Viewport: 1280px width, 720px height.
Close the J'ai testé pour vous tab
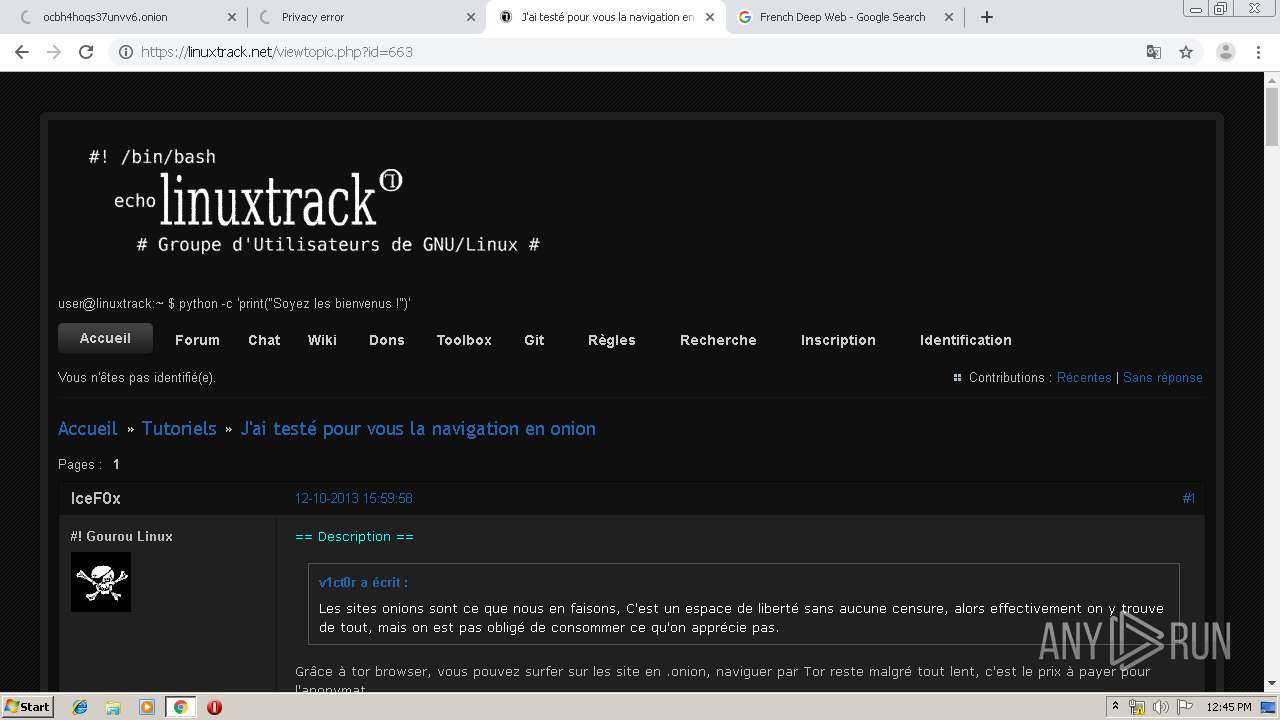point(710,17)
